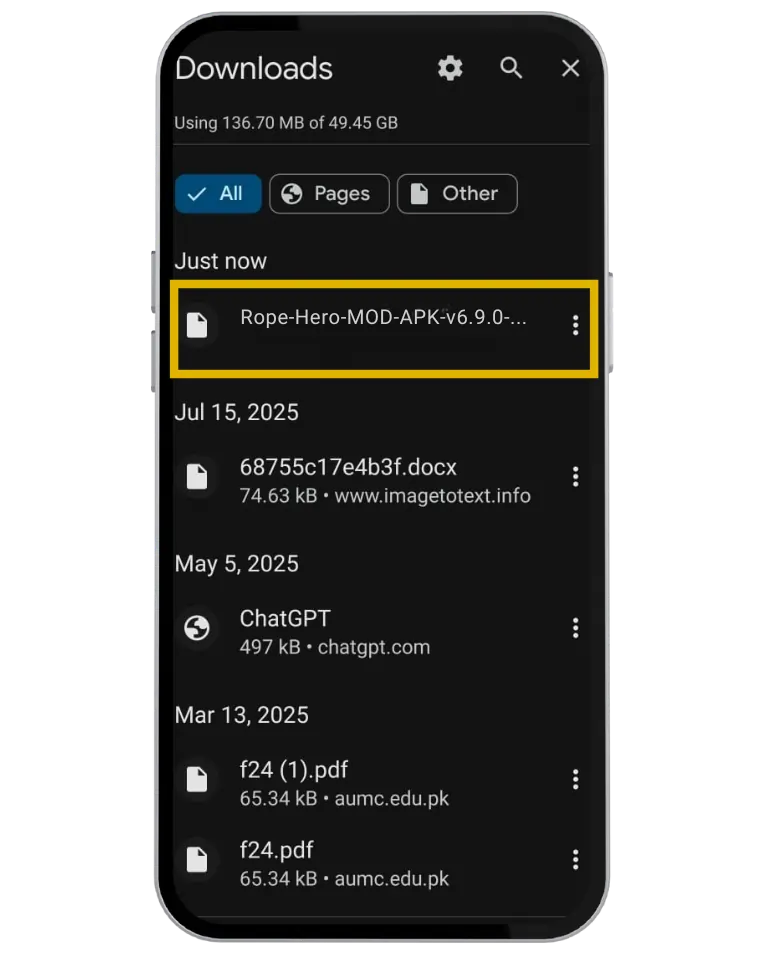Open 68755c17e4b3f.docx download

(384, 480)
